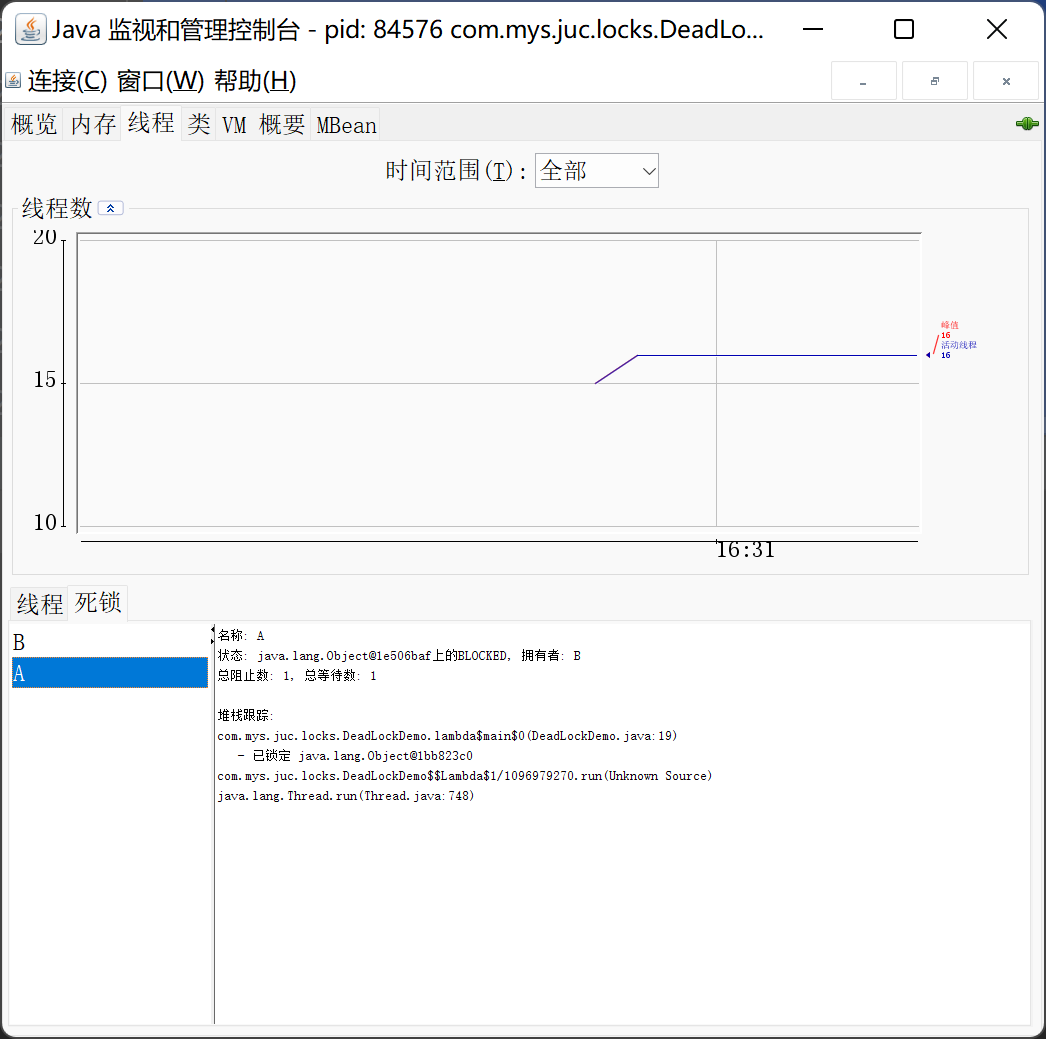The width and height of the screenshot is (1046, 1039).
Task: Collapse the 线程数 chart with double-arrow button
Action: [x=111, y=208]
